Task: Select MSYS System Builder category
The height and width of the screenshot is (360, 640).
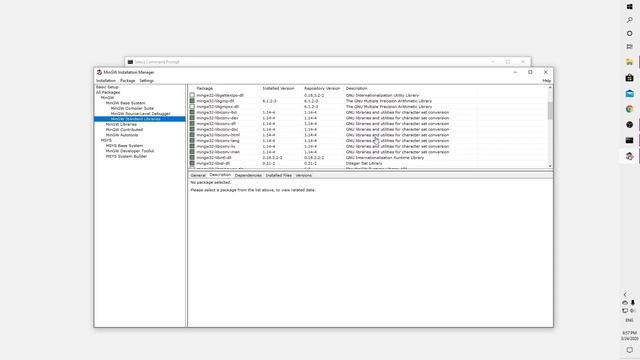Action: click(x=127, y=156)
